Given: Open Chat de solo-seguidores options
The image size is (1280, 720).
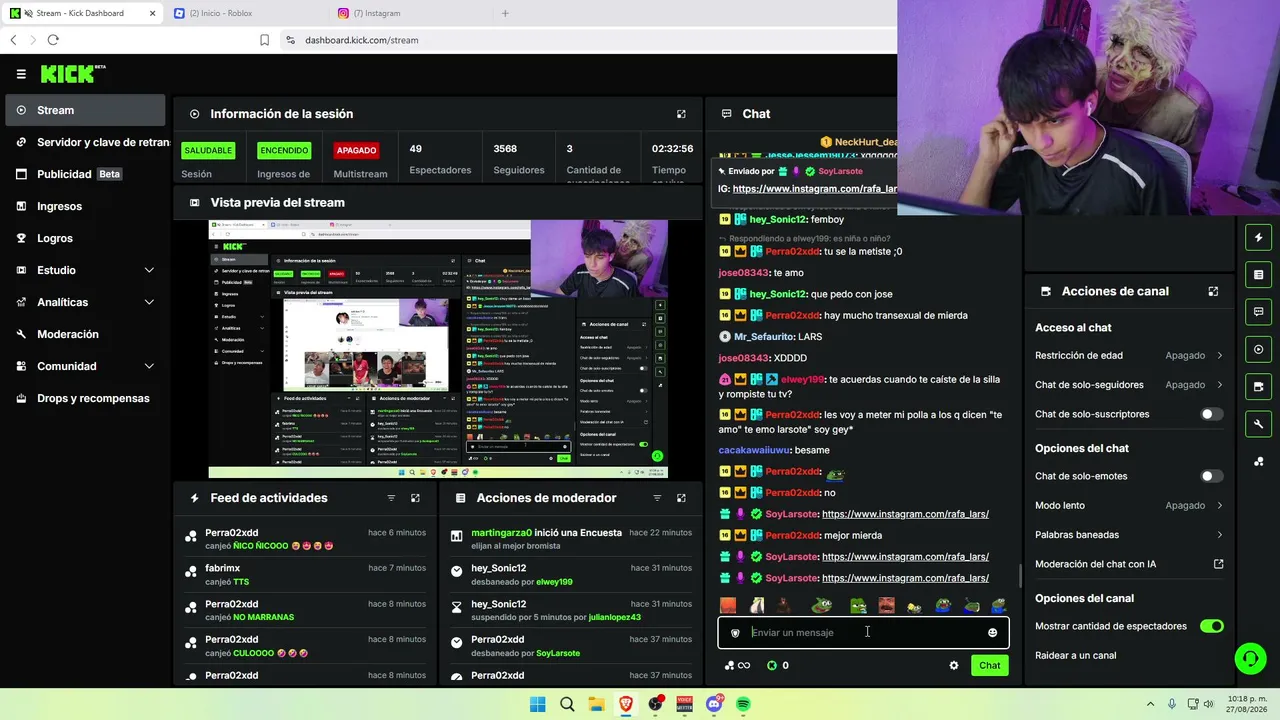Looking at the screenshot, I should click(x=1129, y=385).
